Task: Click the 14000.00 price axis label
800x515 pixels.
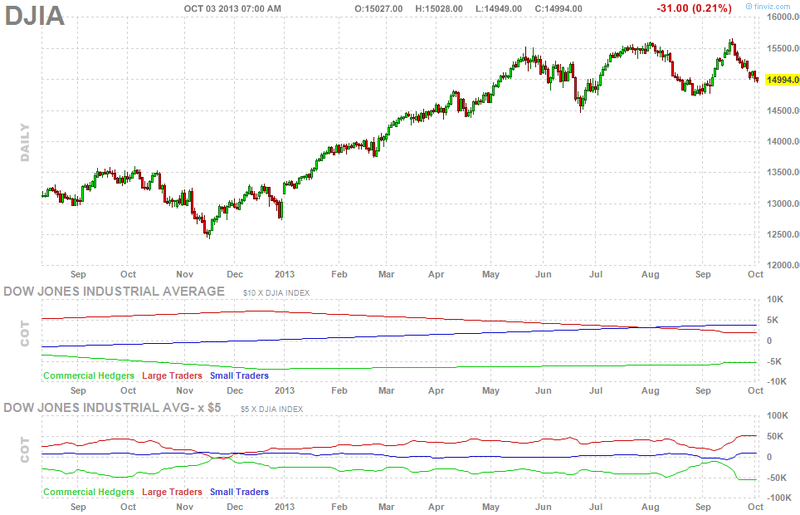Action: pos(783,141)
